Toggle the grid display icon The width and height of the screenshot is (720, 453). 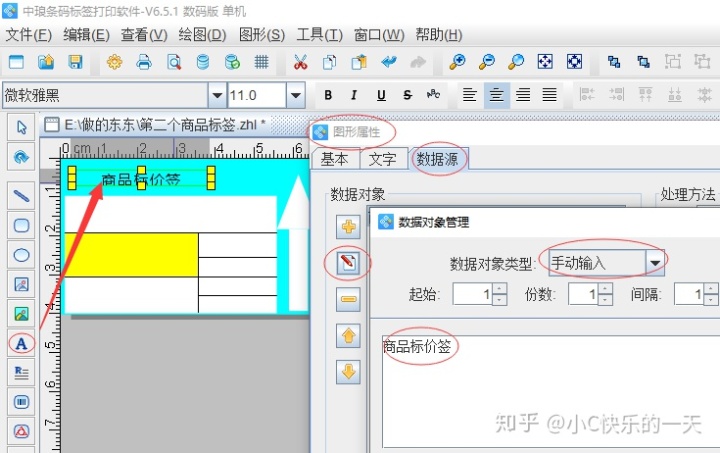point(262,62)
